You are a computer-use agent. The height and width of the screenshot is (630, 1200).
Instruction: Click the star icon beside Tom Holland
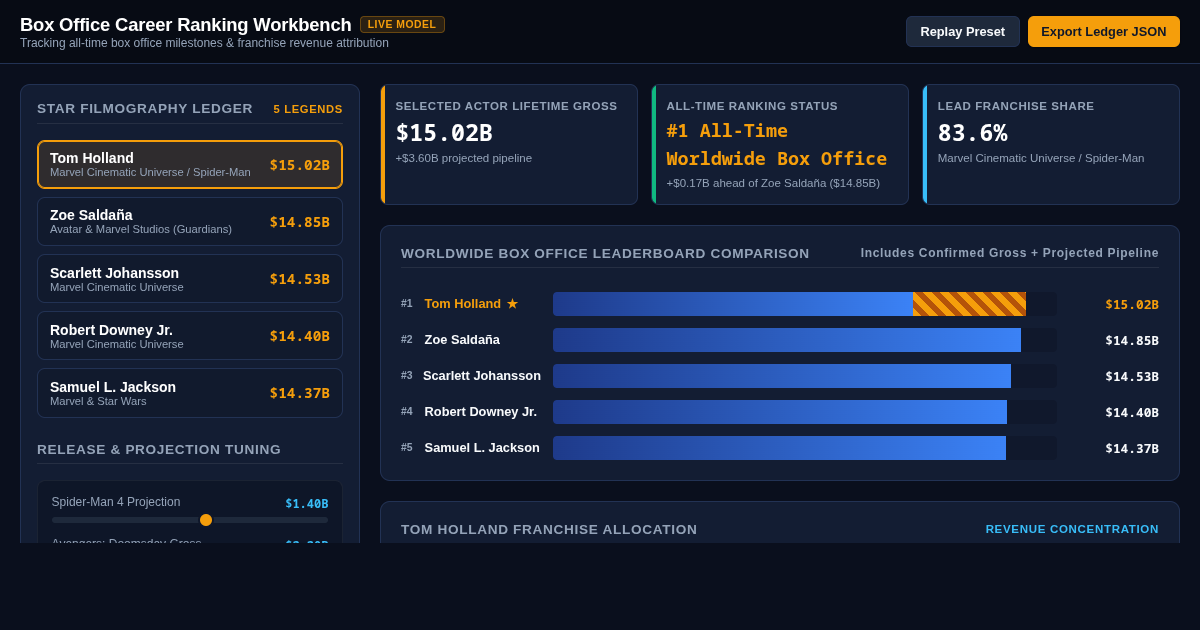pos(512,304)
